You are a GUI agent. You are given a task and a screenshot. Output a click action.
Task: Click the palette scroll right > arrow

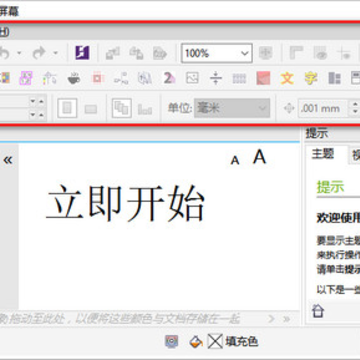pyautogui.click(x=271, y=319)
